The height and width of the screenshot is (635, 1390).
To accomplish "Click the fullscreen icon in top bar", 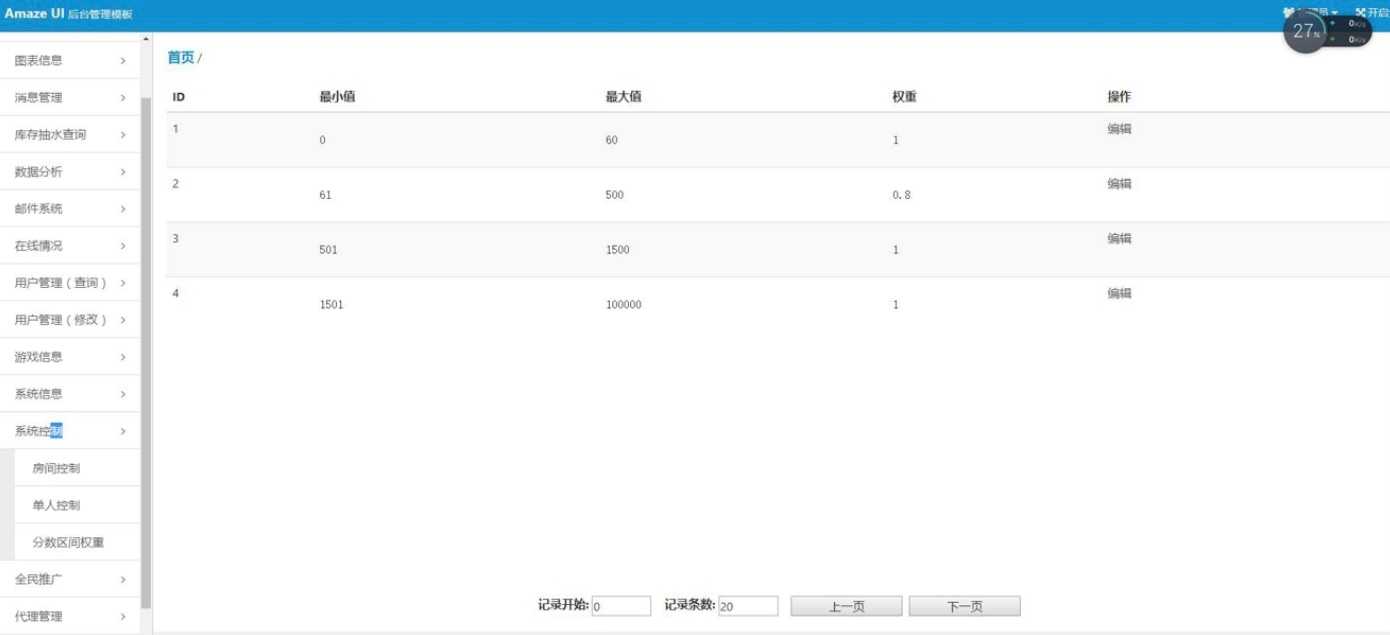I will [x=1360, y=12].
